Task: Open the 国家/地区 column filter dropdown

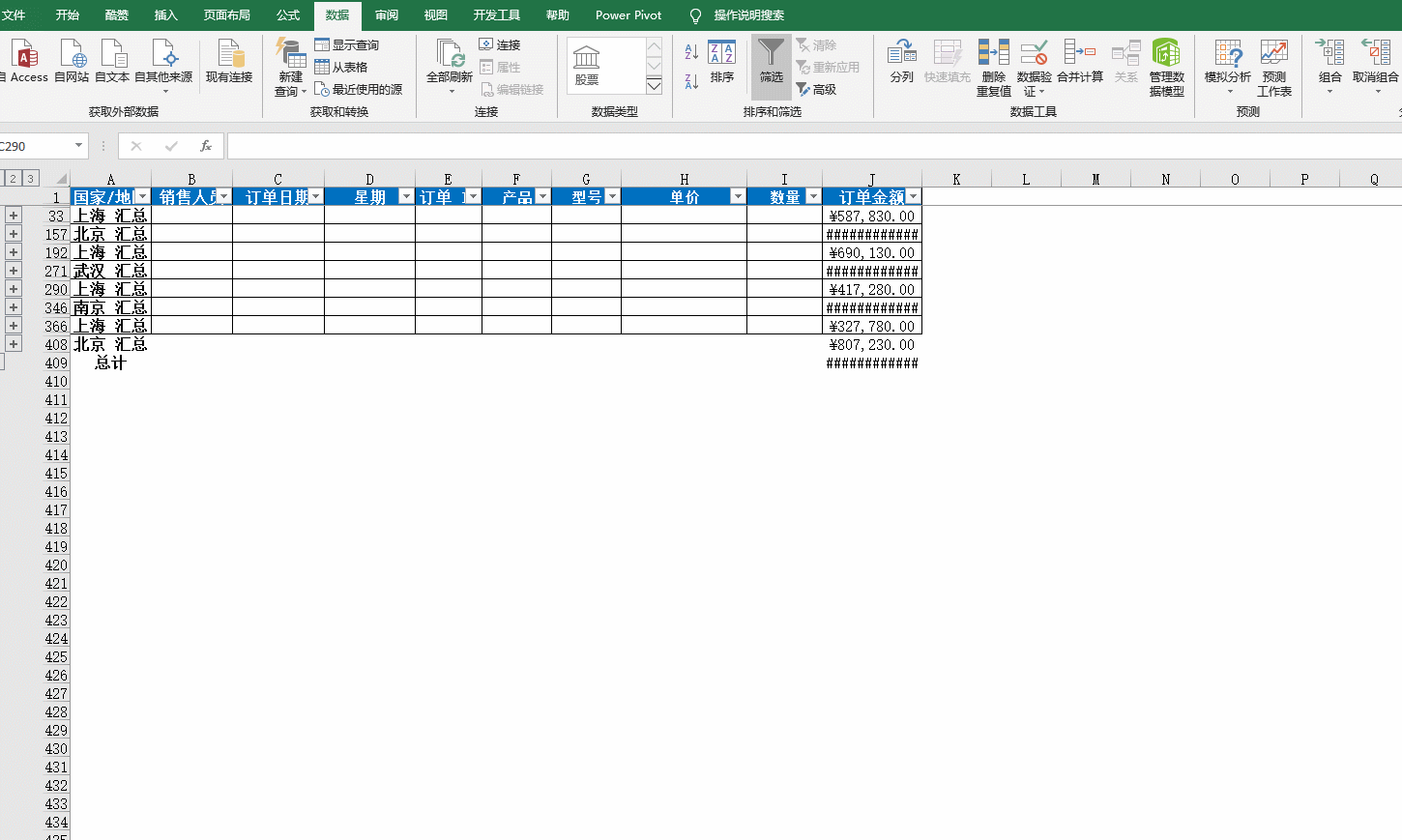Action: pyautogui.click(x=142, y=197)
